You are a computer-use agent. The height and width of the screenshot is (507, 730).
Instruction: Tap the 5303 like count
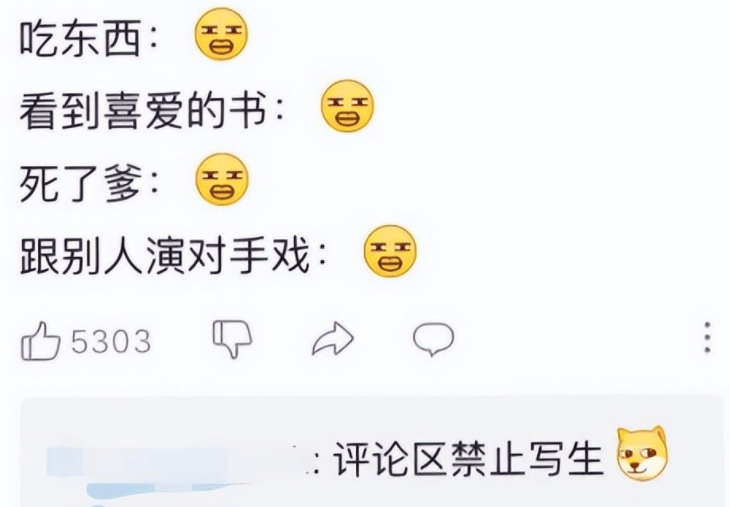point(111,341)
